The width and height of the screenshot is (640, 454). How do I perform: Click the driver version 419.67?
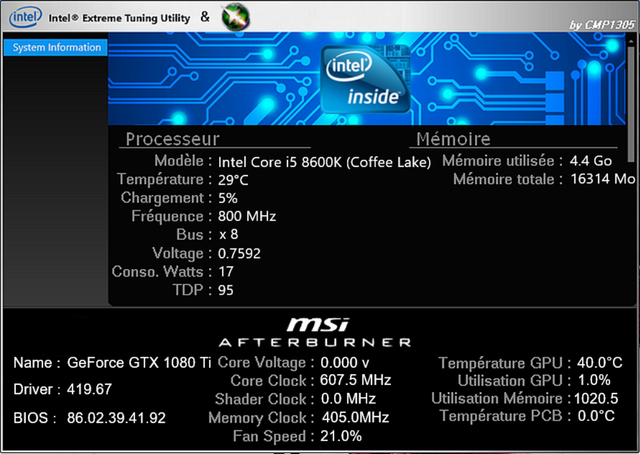tap(89, 389)
